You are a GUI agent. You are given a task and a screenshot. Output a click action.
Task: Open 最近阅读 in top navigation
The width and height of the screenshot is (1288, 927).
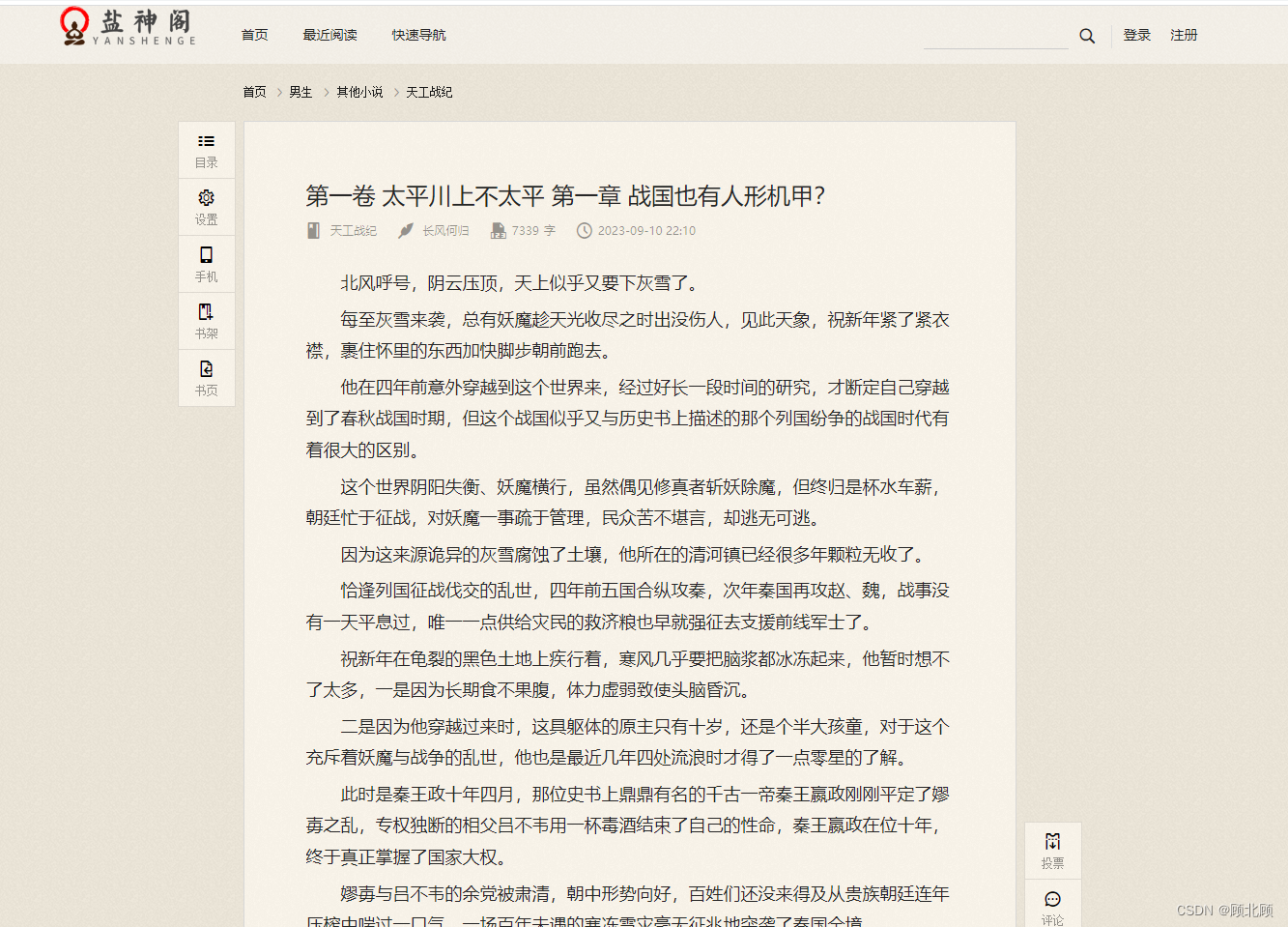tap(330, 35)
